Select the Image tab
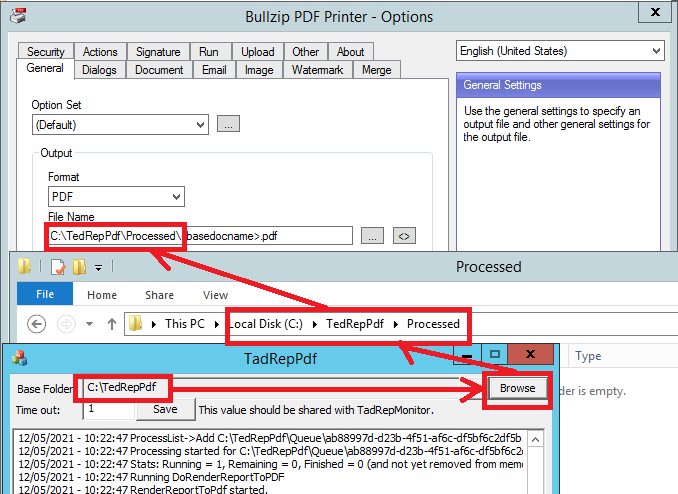This screenshot has width=678, height=494. [259, 70]
